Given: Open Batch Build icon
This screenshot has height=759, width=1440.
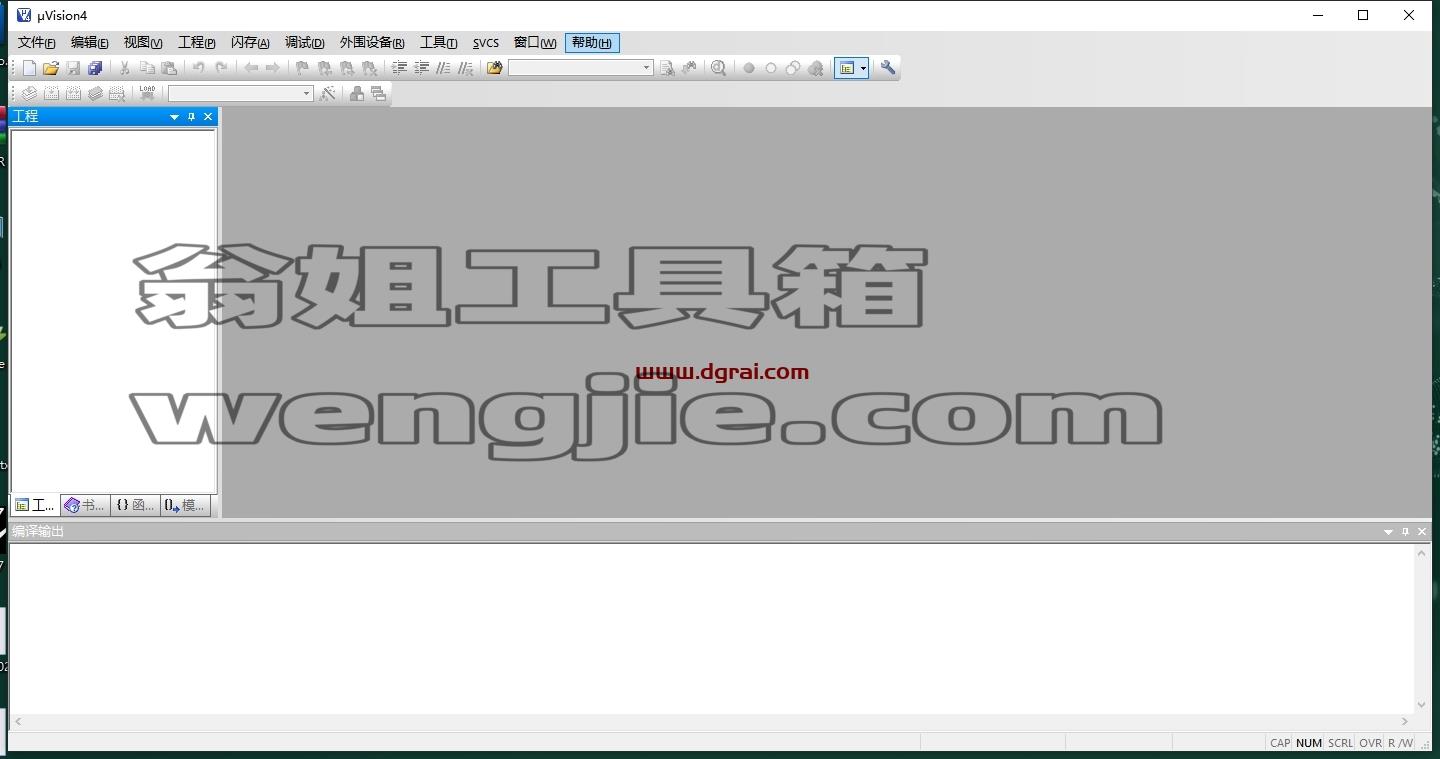Looking at the screenshot, I should (x=95, y=93).
